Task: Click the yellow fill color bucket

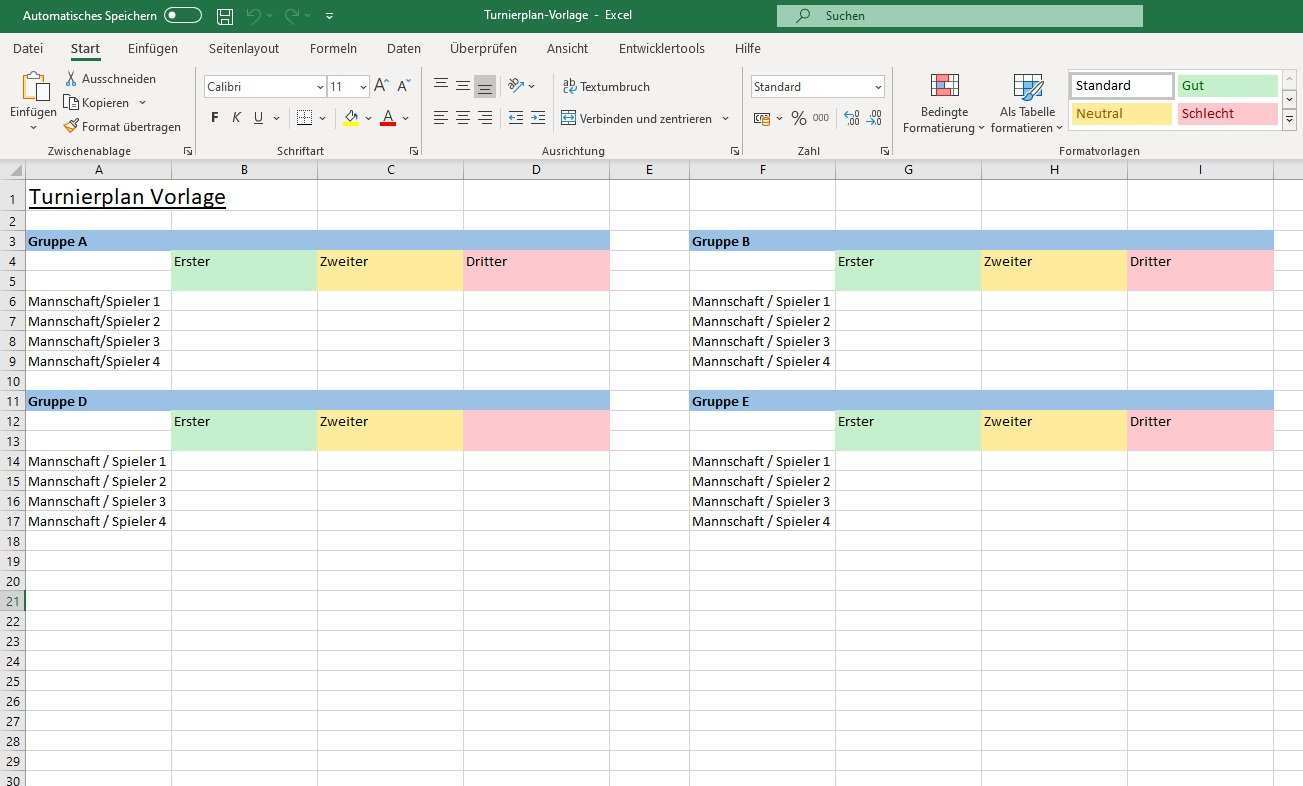Action: 351,118
